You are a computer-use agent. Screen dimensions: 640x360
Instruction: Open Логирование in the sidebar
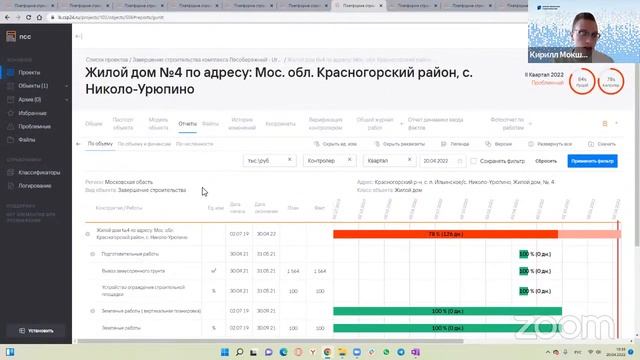point(35,186)
